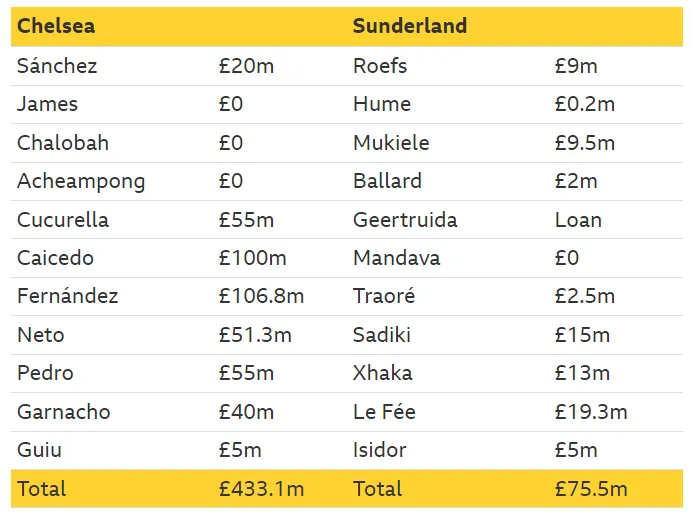Select the Fernández name cell
Viewport: 693px width, 513px height.
click(x=67, y=296)
